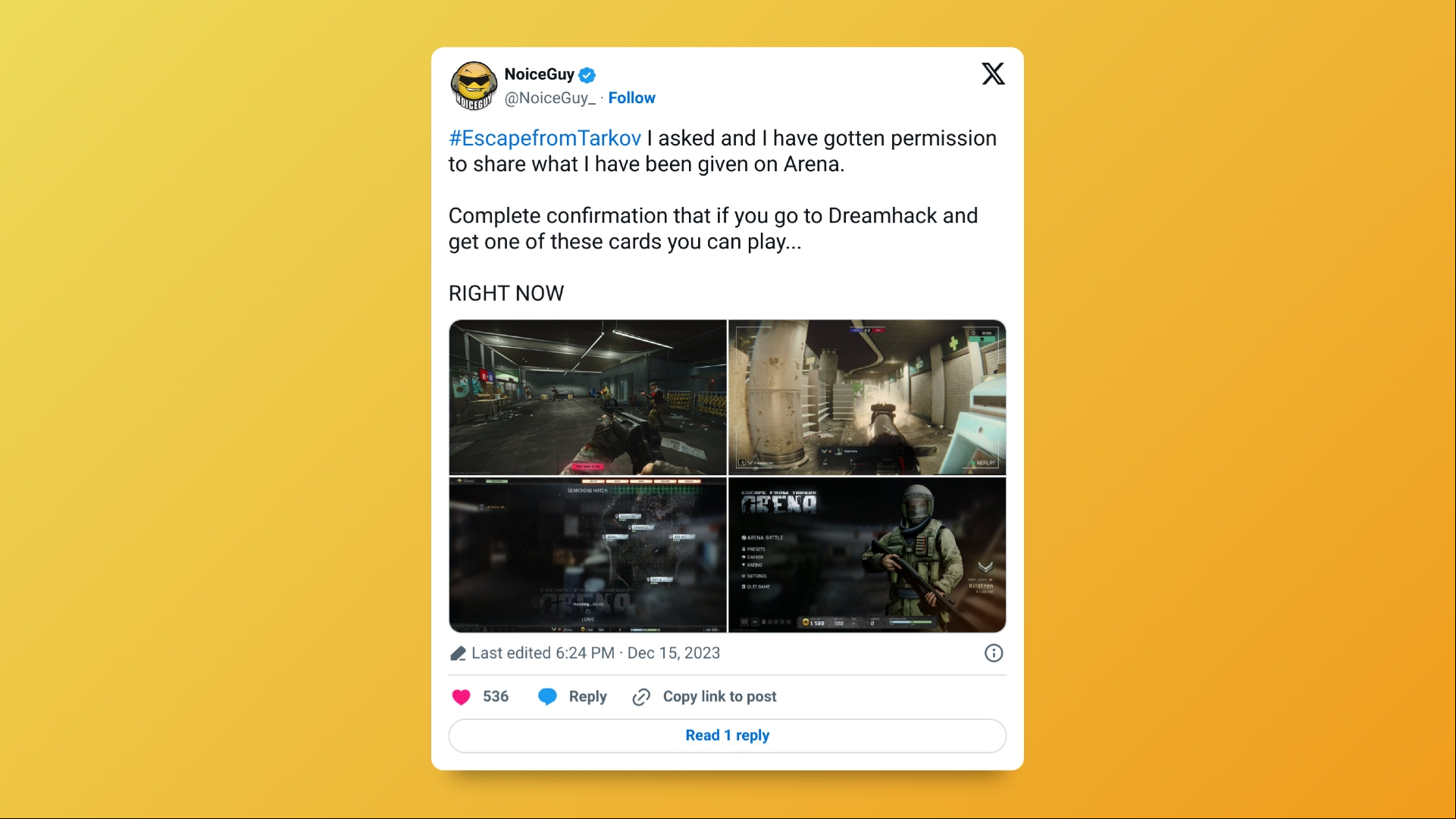The image size is (1456, 819).
Task: Follow the NoiceGuy account
Action: (x=631, y=98)
